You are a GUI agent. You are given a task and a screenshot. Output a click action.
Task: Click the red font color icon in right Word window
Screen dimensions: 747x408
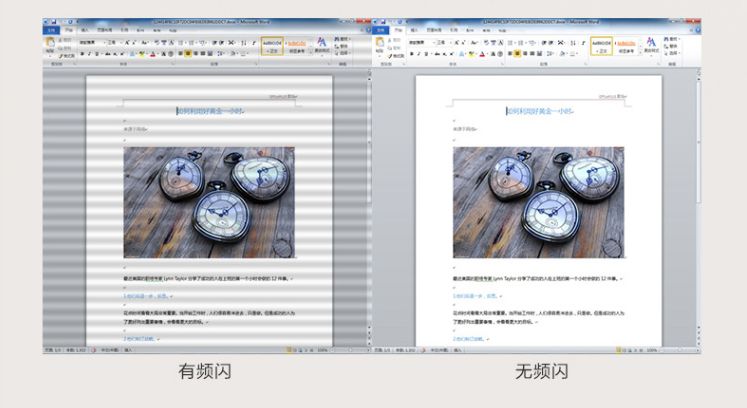[482, 54]
